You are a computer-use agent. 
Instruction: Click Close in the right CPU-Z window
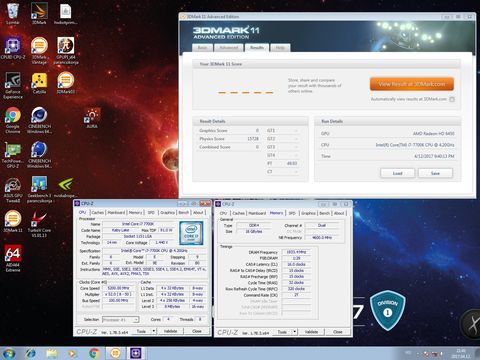pos(338,332)
